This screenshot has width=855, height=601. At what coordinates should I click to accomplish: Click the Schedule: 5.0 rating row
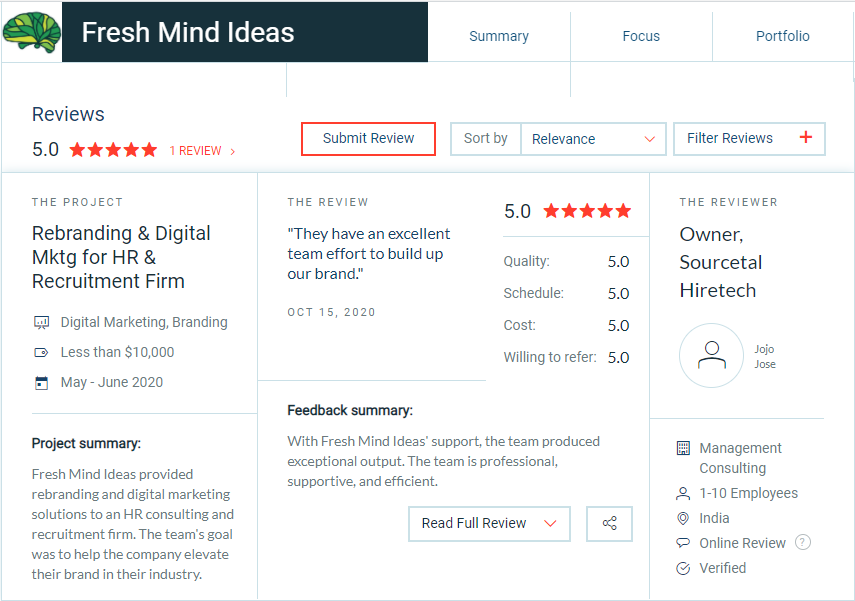click(x=566, y=293)
